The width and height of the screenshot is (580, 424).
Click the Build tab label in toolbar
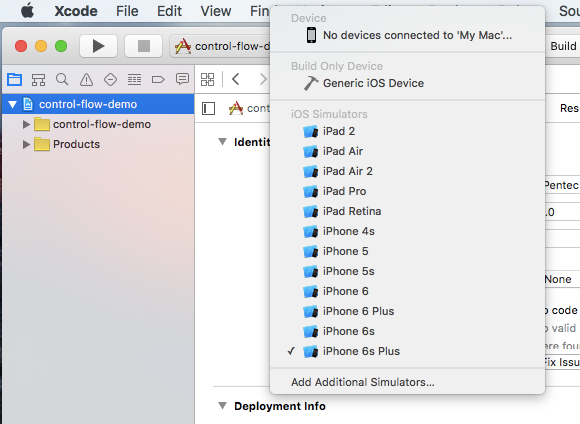click(x=563, y=46)
